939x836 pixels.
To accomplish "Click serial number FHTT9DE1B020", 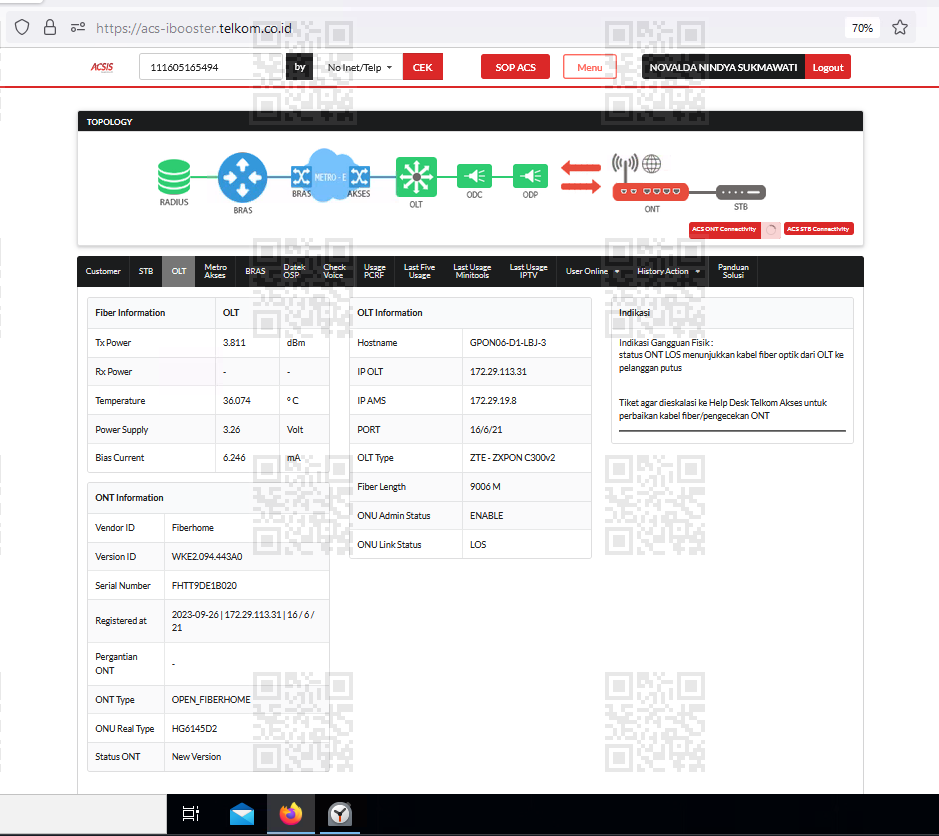I will [204, 586].
